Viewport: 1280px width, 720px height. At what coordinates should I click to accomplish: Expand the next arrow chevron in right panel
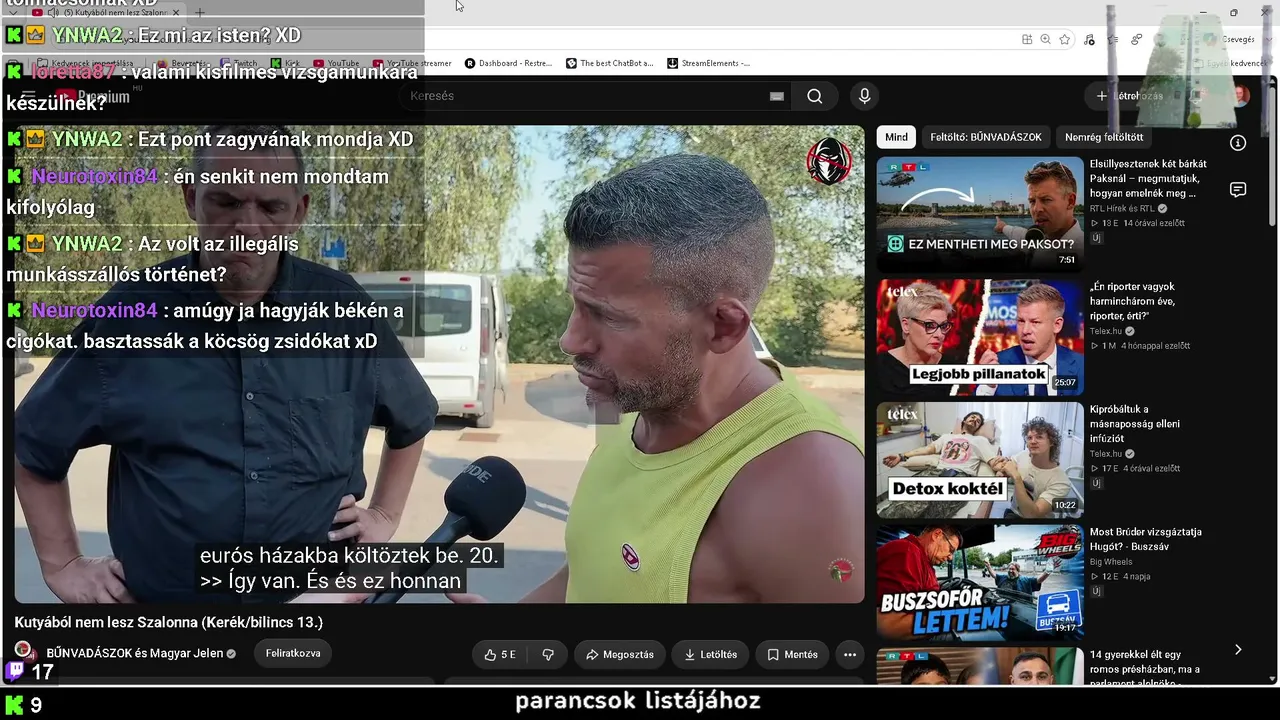pos(1238,650)
